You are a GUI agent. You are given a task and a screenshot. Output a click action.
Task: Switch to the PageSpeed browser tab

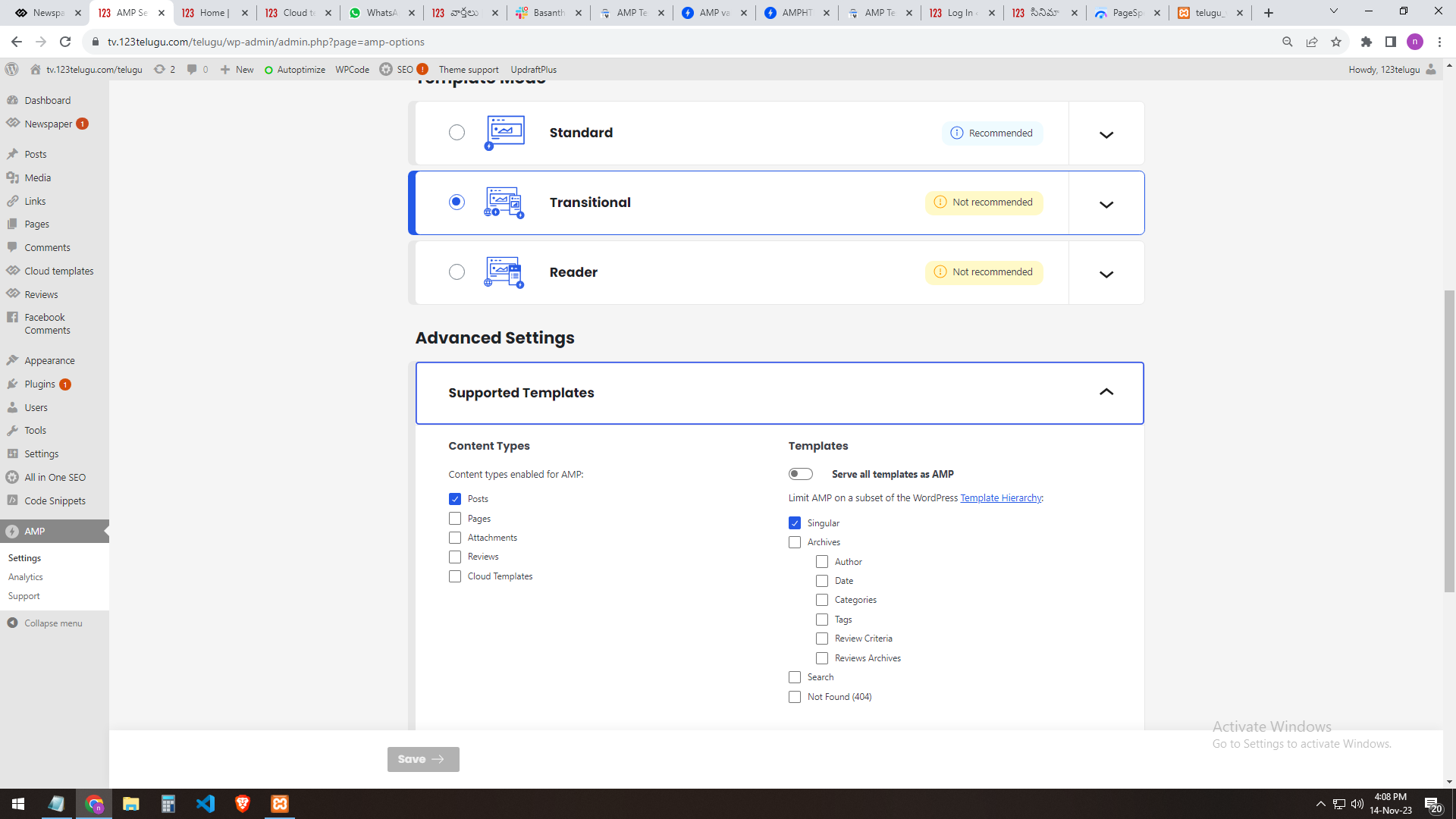1128,13
